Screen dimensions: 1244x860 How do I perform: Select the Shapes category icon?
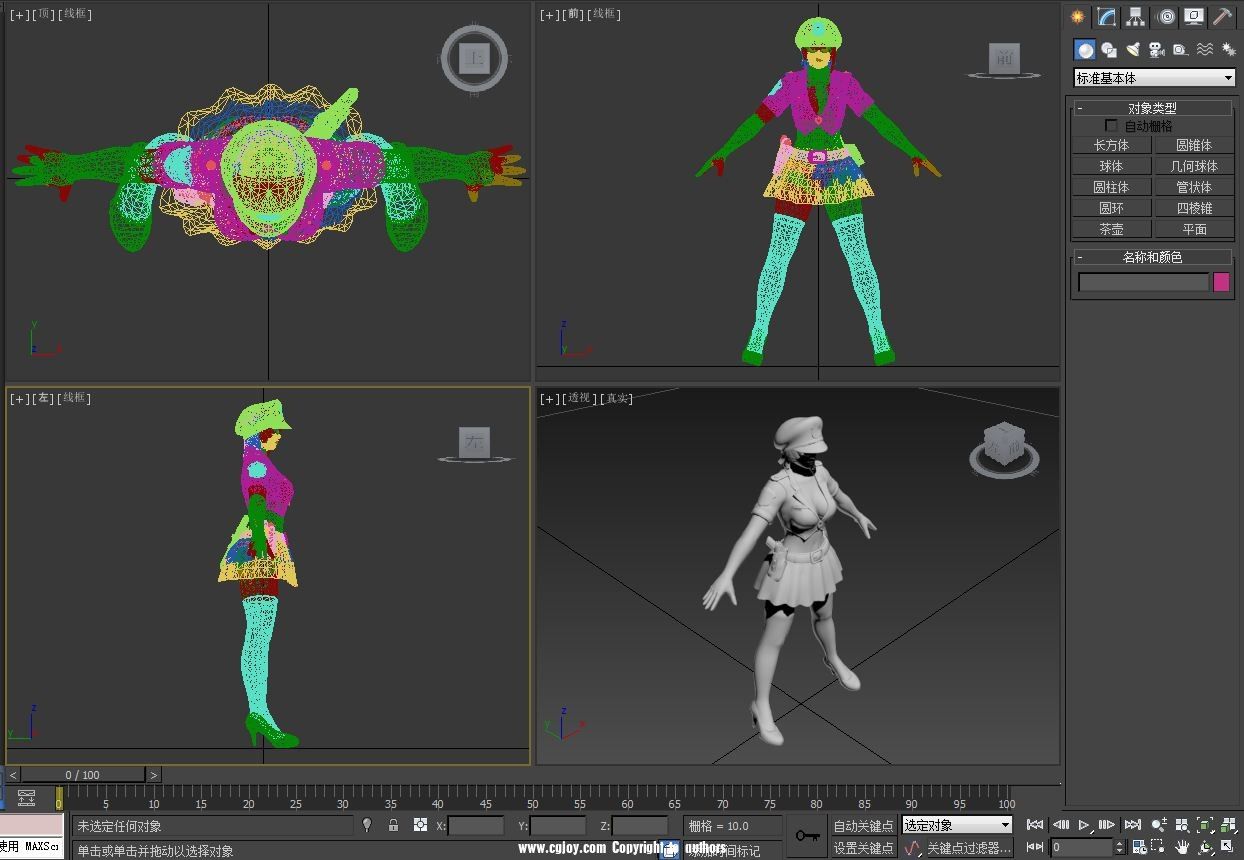[x=1109, y=49]
